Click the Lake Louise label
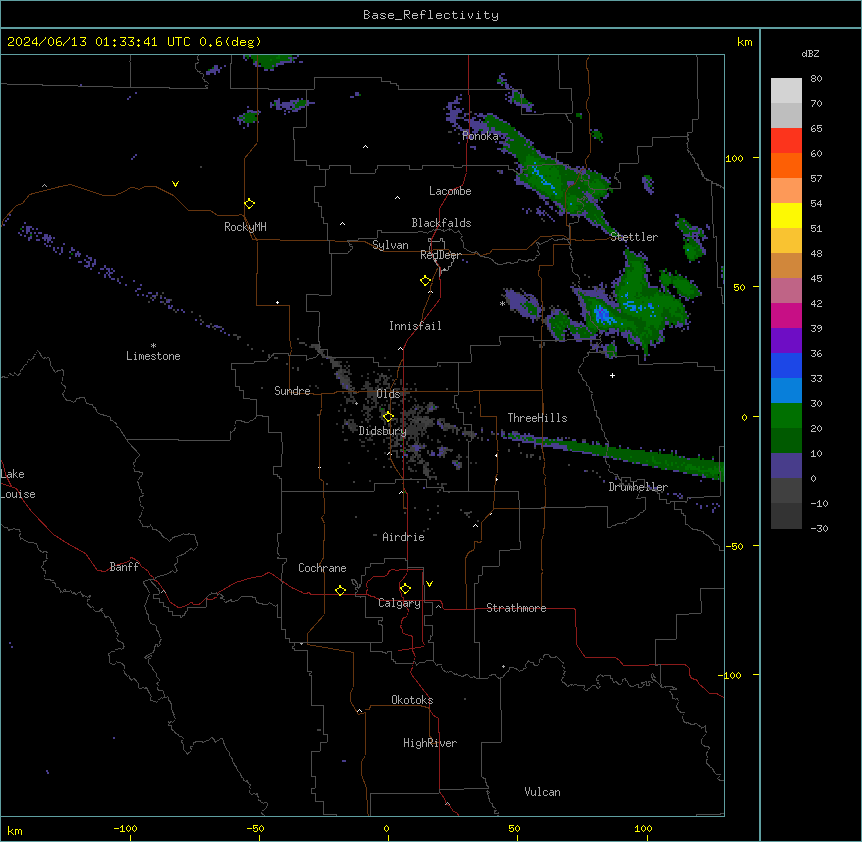Screen dimensions: 862x842 18,484
